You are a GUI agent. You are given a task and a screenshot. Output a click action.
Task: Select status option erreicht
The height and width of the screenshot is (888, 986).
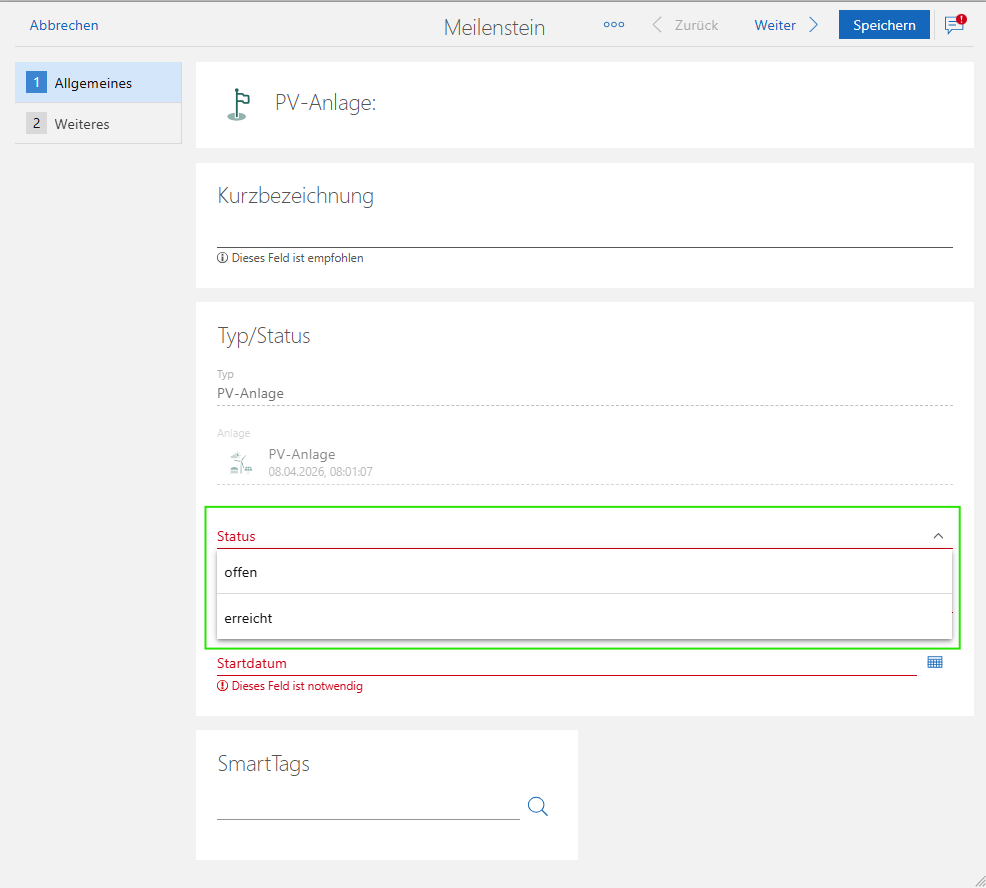click(584, 618)
